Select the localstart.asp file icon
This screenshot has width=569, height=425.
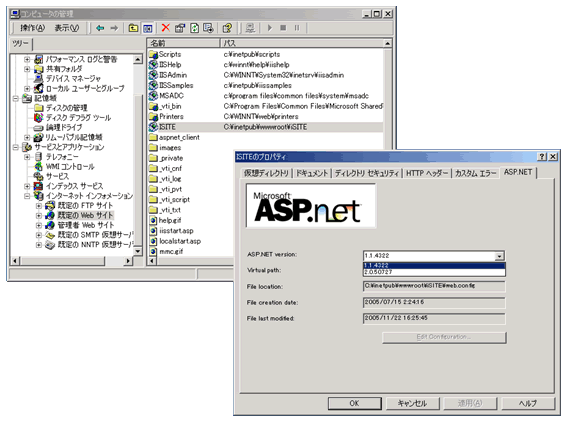click(x=153, y=241)
